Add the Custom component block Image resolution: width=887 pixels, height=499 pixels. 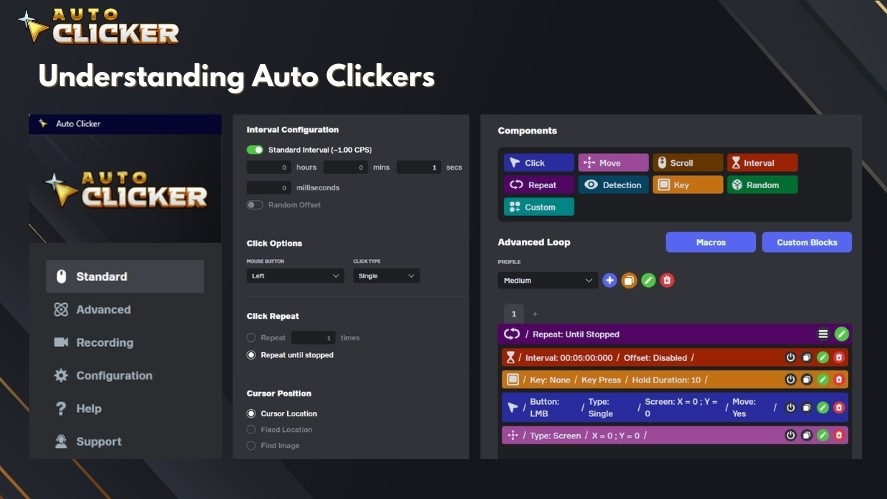tap(539, 207)
